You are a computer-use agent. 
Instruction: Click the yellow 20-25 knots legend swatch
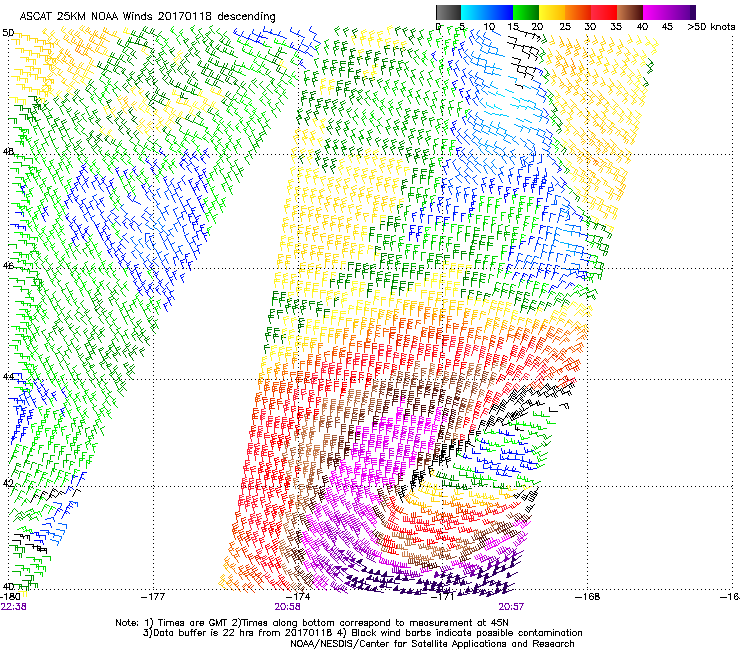click(552, 12)
